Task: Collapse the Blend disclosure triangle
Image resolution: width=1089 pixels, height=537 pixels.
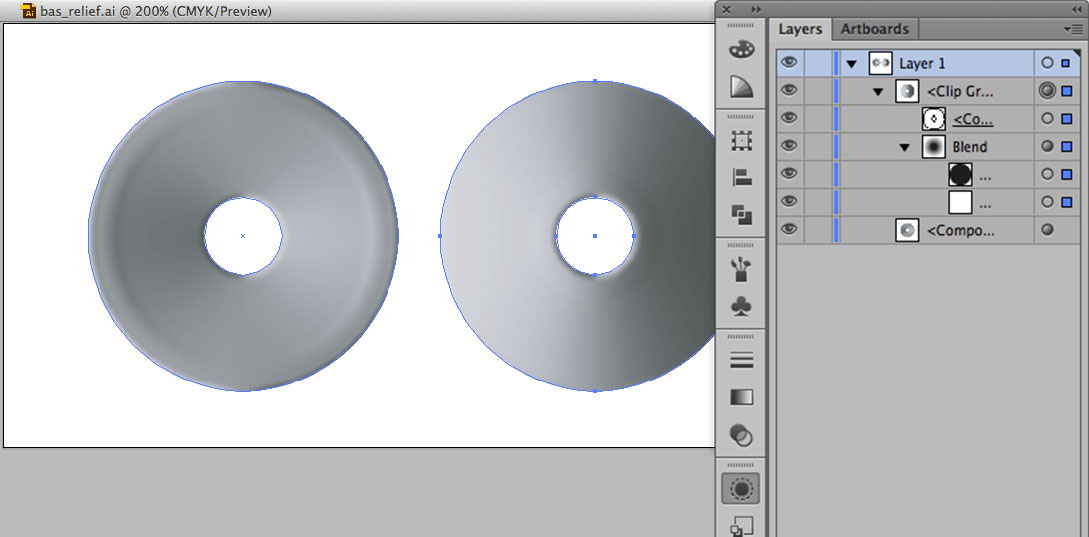Action: (x=904, y=147)
